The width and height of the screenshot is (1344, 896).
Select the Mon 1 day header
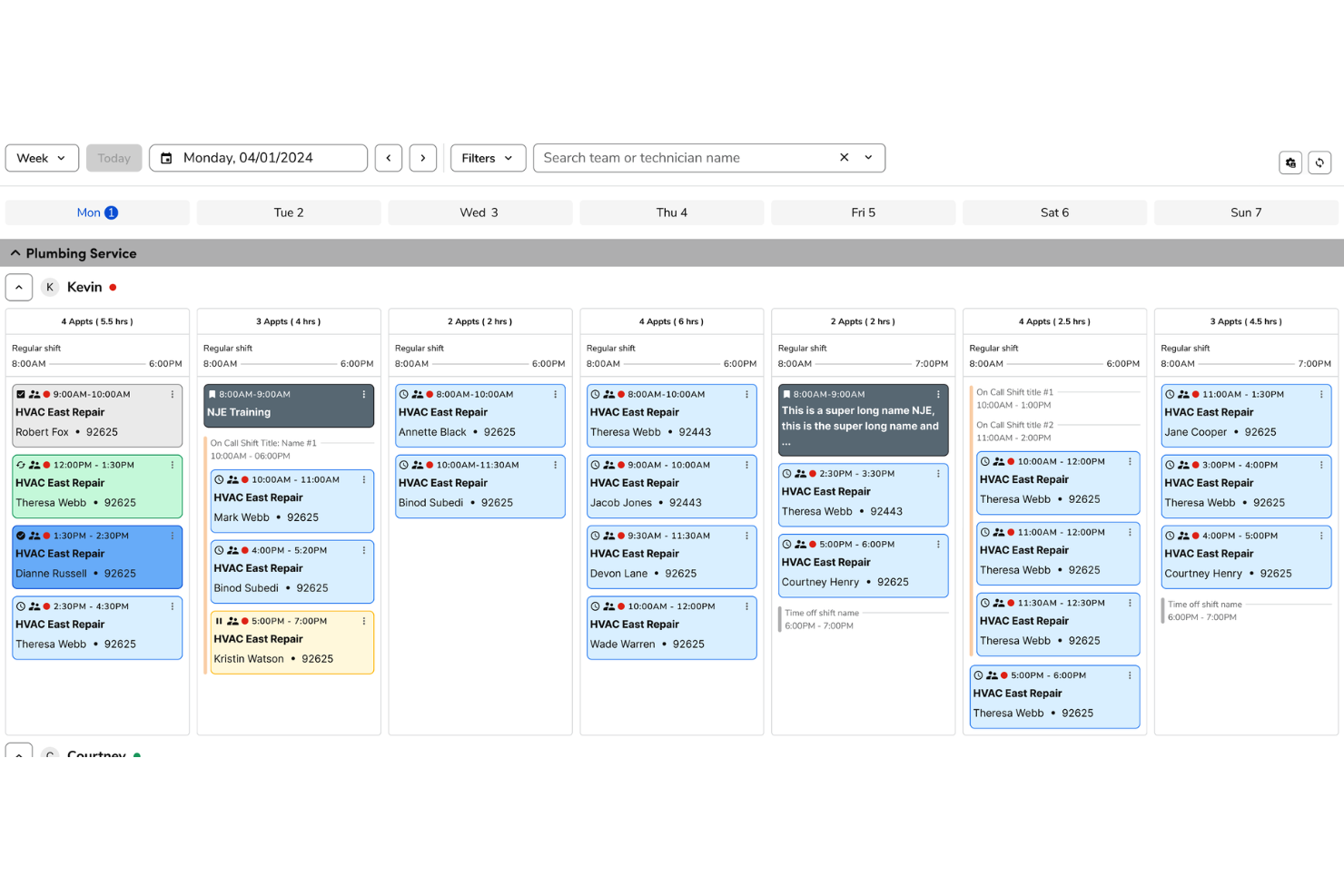pos(97,212)
